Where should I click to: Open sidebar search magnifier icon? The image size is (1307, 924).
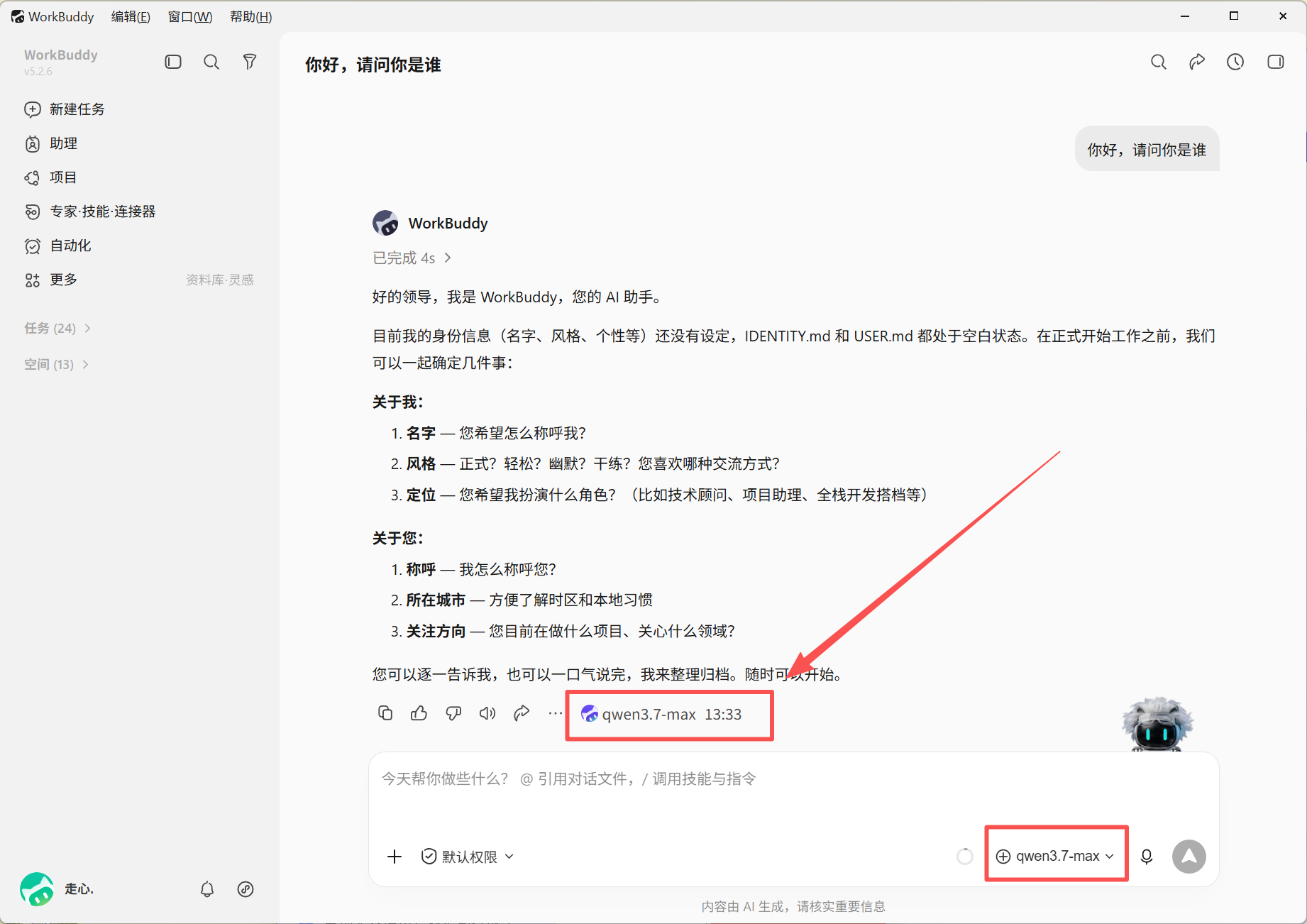coord(211,62)
